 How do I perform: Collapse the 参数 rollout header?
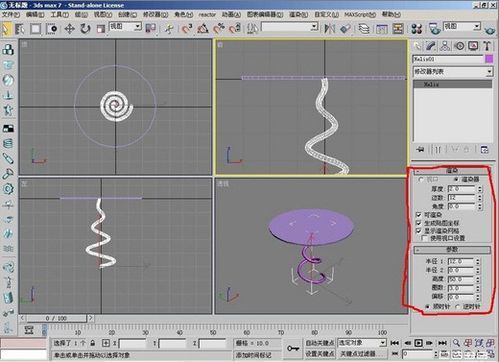[x=452, y=249]
